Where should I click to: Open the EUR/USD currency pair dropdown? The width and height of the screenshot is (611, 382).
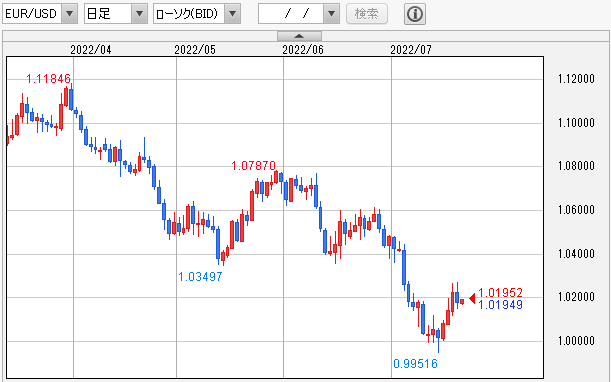click(40, 14)
